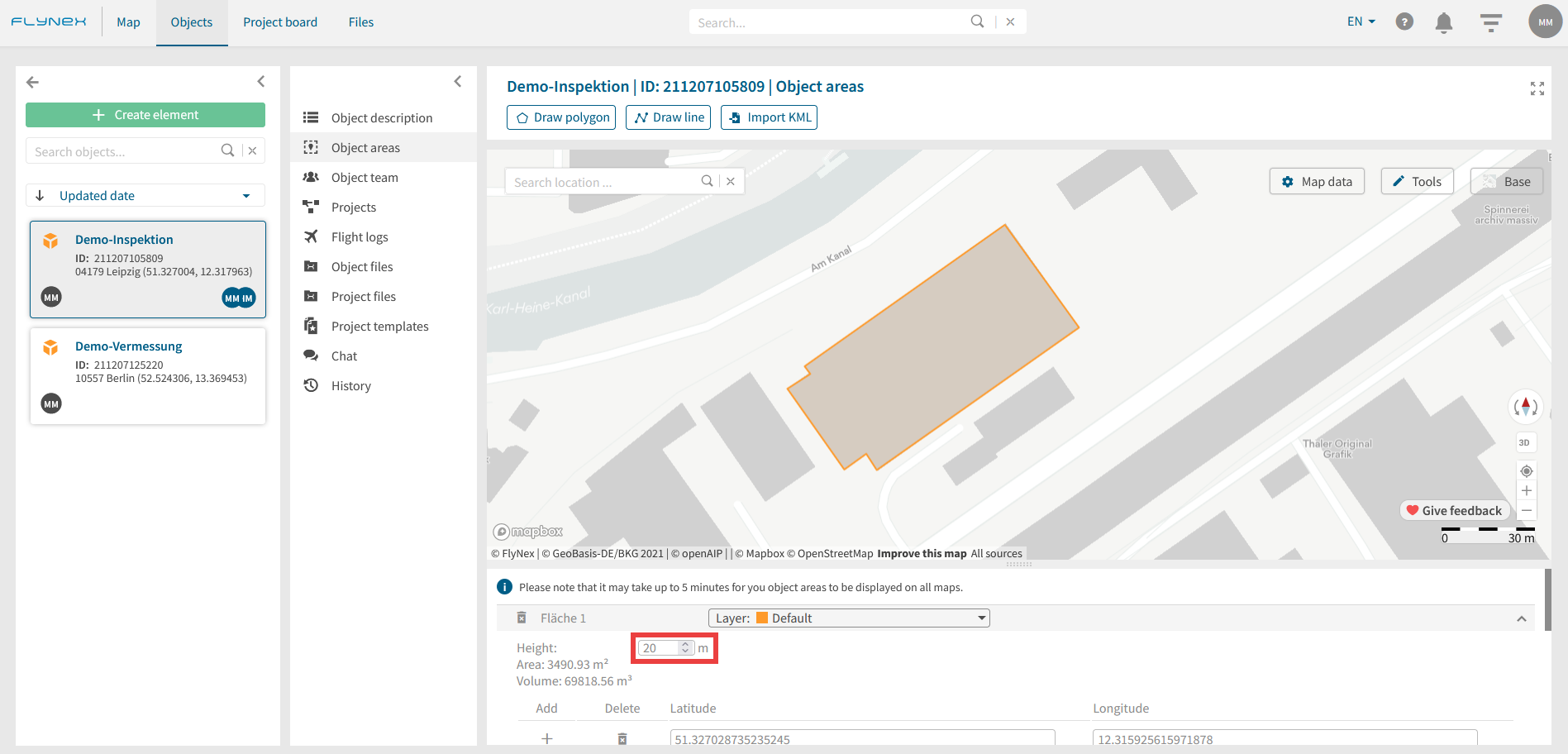Open Flight logs in the sidebar menu
The height and width of the screenshot is (754, 1568).
pos(359,237)
